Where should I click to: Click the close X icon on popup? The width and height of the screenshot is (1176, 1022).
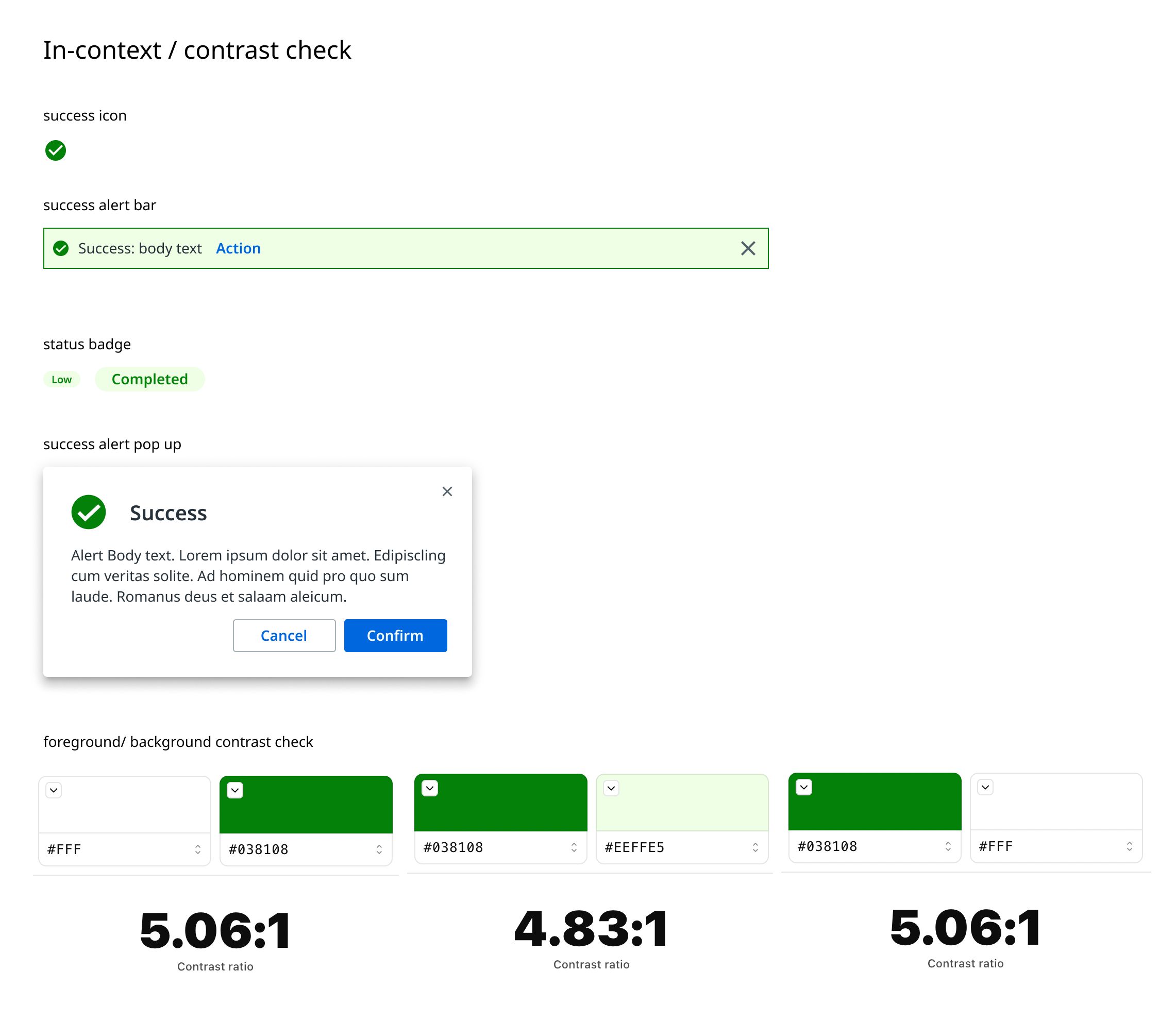click(x=448, y=491)
